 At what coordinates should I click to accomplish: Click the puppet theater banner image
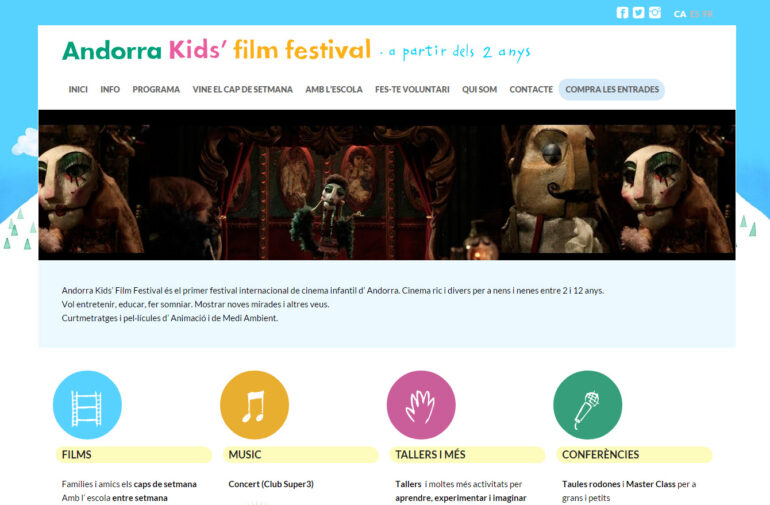(x=387, y=185)
